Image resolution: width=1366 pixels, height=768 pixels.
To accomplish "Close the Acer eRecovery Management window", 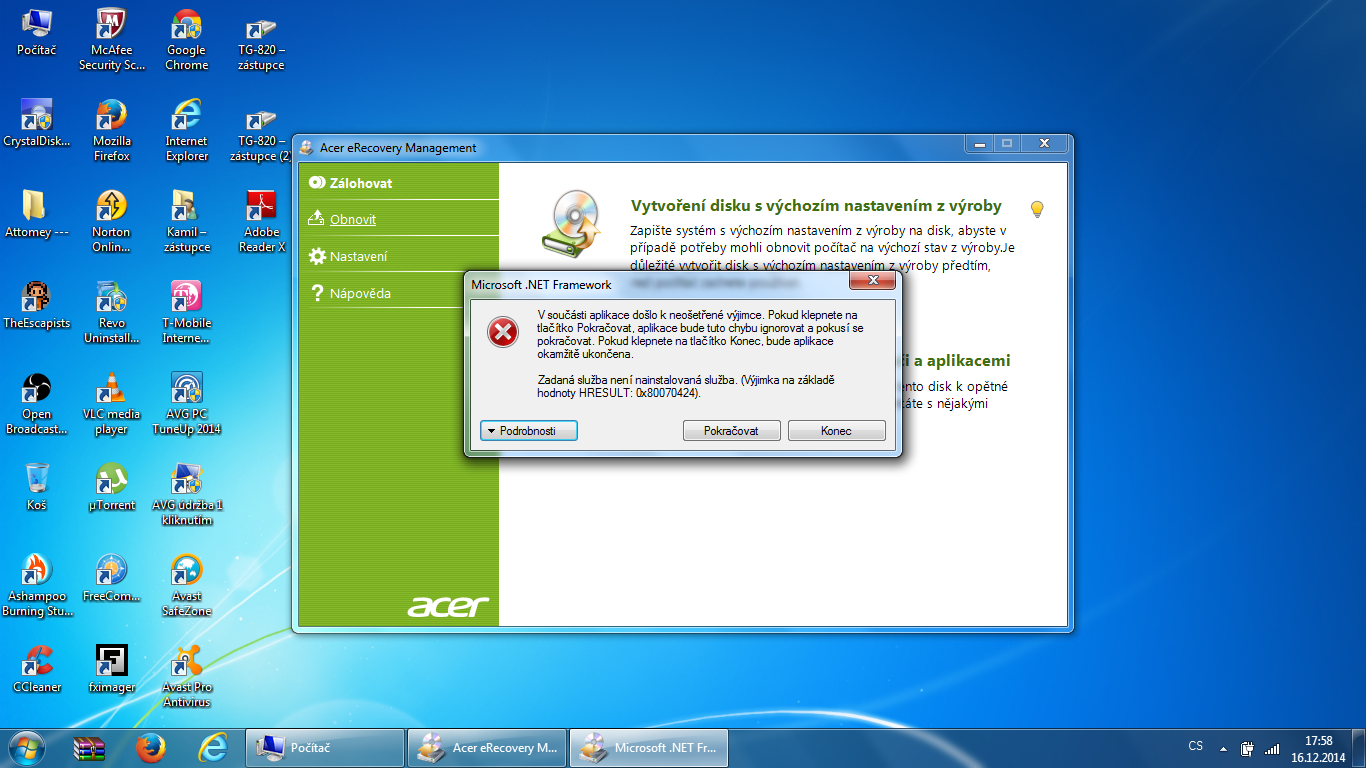I will tap(1044, 145).
